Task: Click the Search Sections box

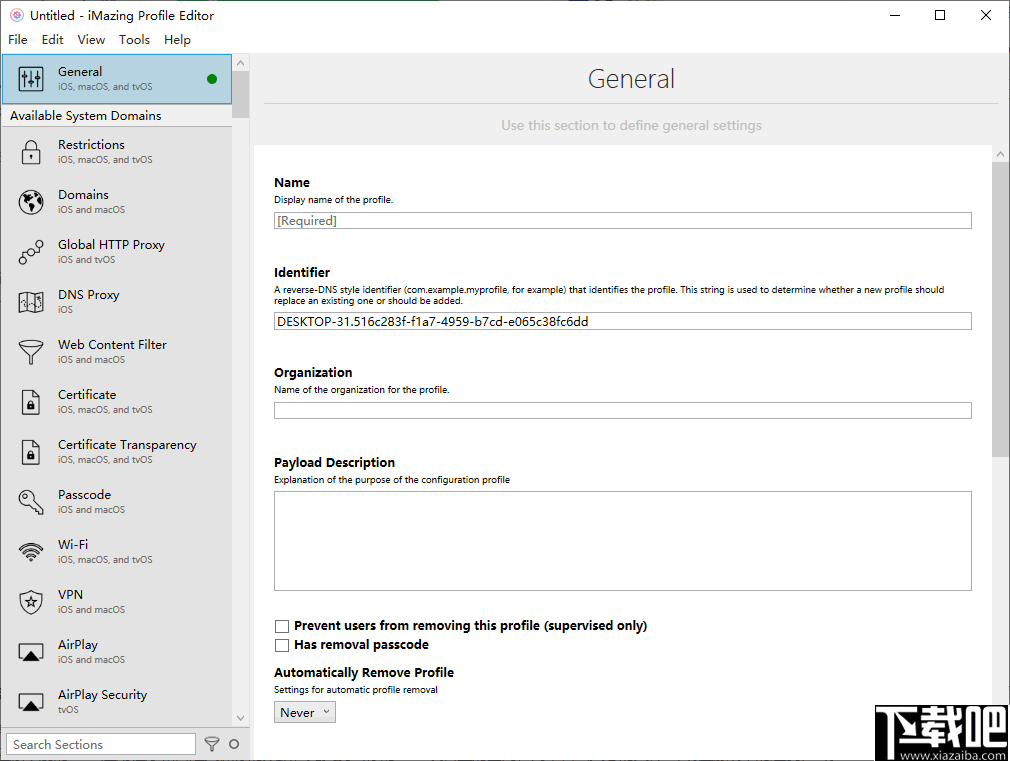Action: (x=101, y=744)
